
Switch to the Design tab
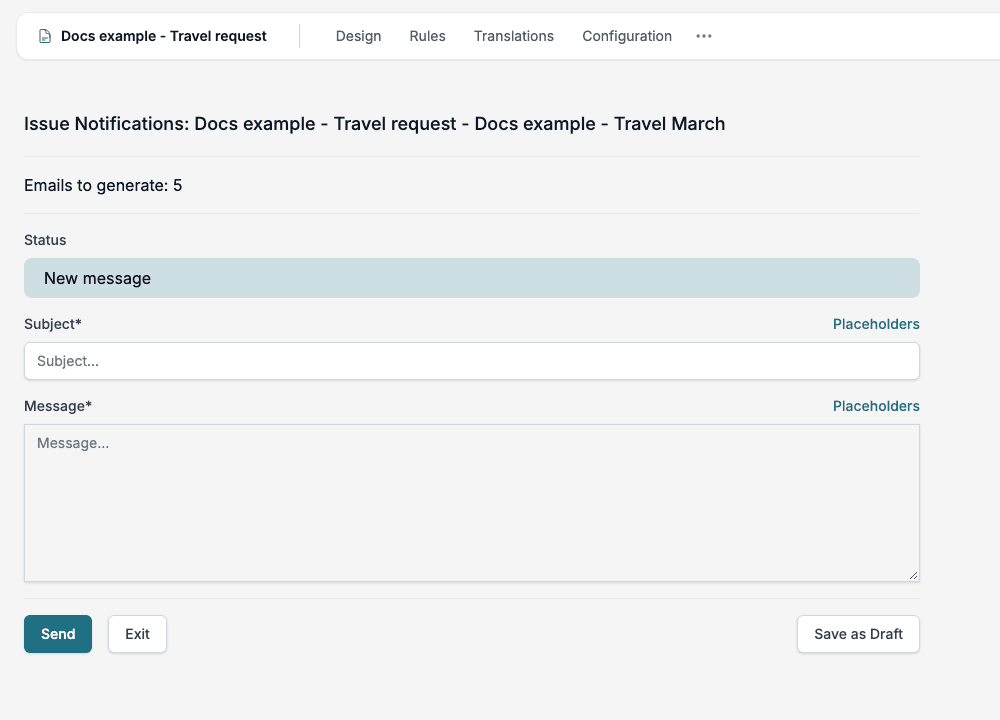[x=358, y=36]
